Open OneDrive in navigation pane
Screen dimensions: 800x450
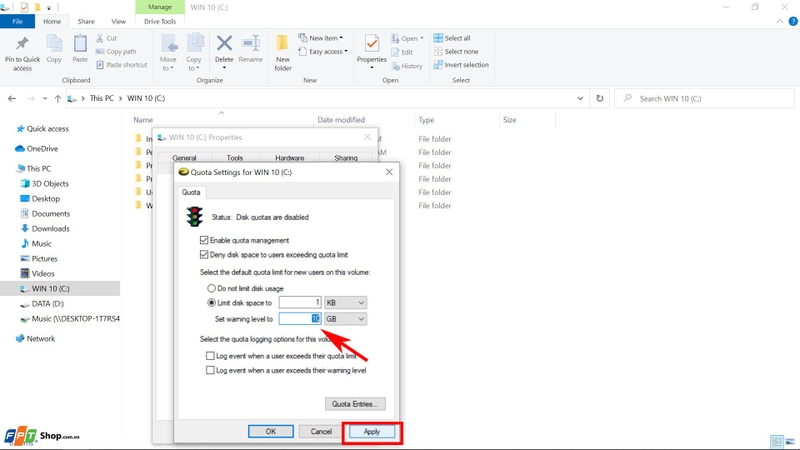36,148
